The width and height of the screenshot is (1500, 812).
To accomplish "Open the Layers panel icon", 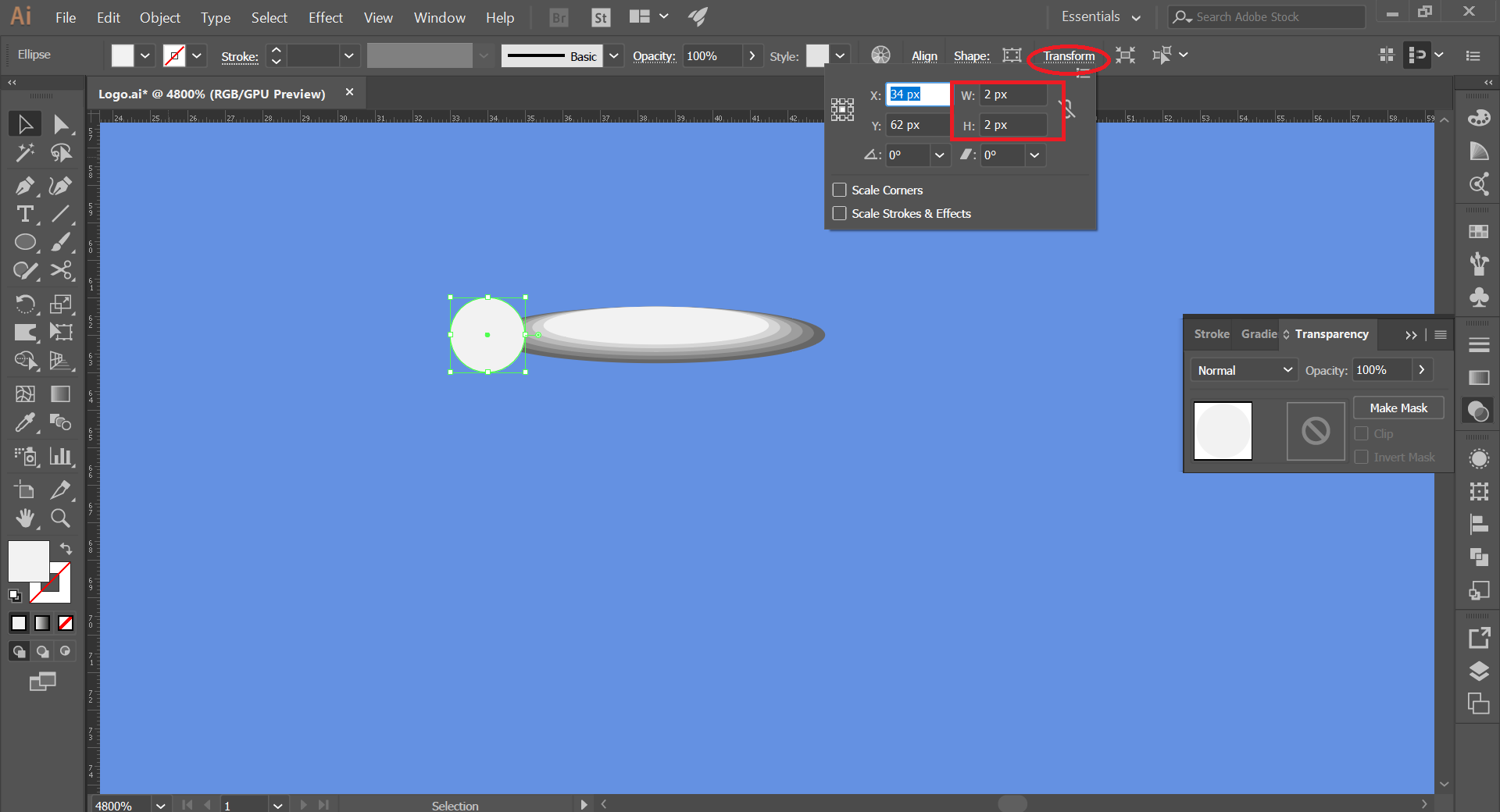I will click(1479, 671).
